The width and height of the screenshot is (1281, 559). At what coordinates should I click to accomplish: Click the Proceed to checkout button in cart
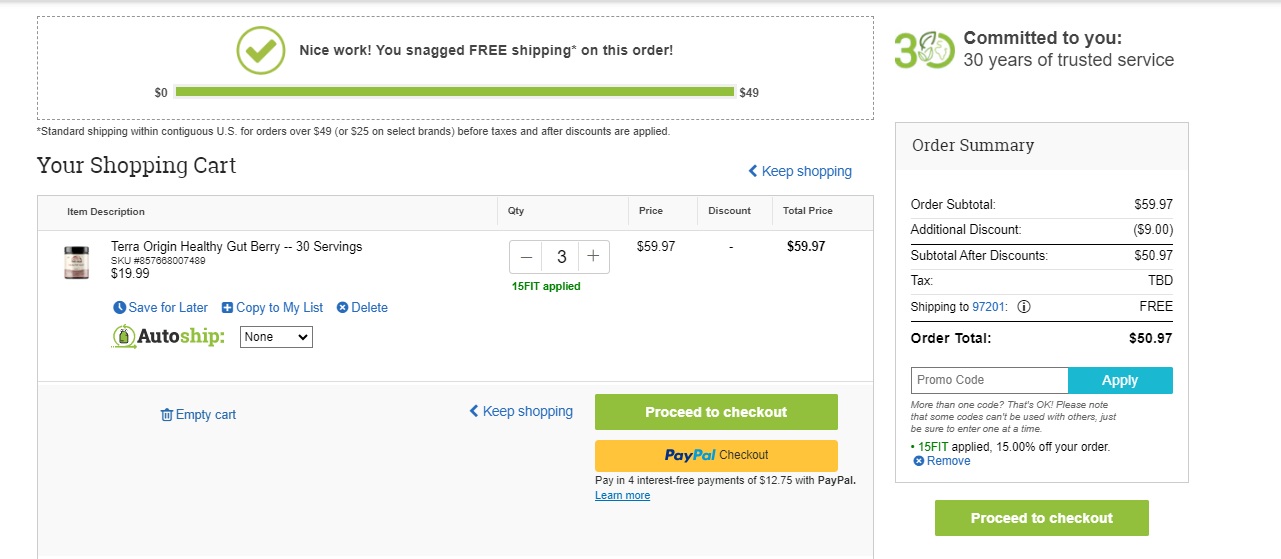point(716,412)
